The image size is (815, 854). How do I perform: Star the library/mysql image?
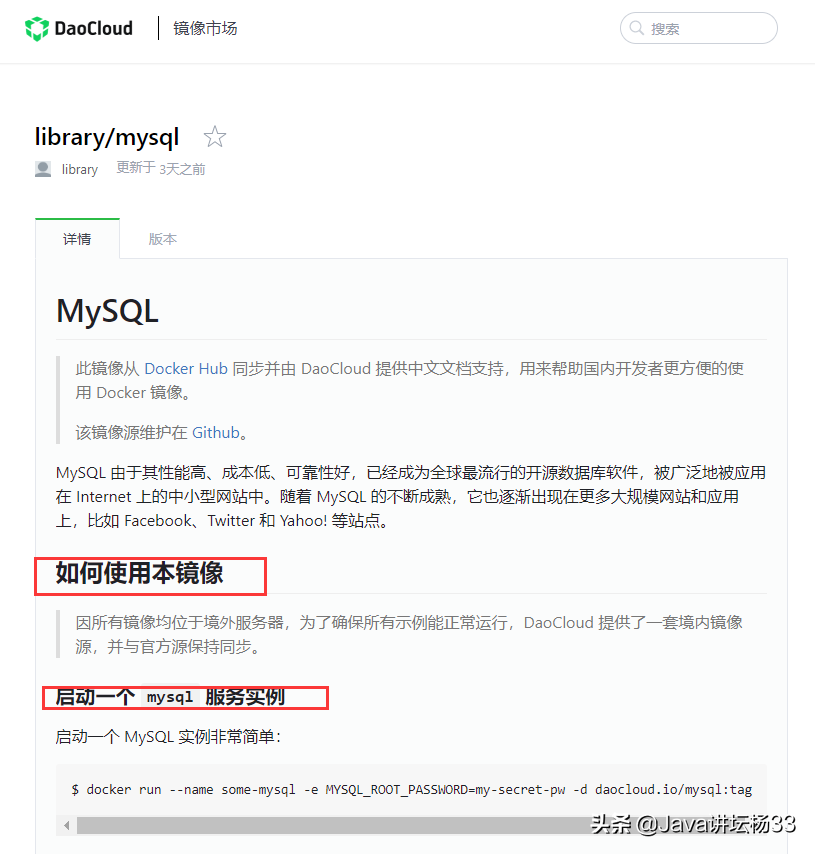[x=215, y=137]
